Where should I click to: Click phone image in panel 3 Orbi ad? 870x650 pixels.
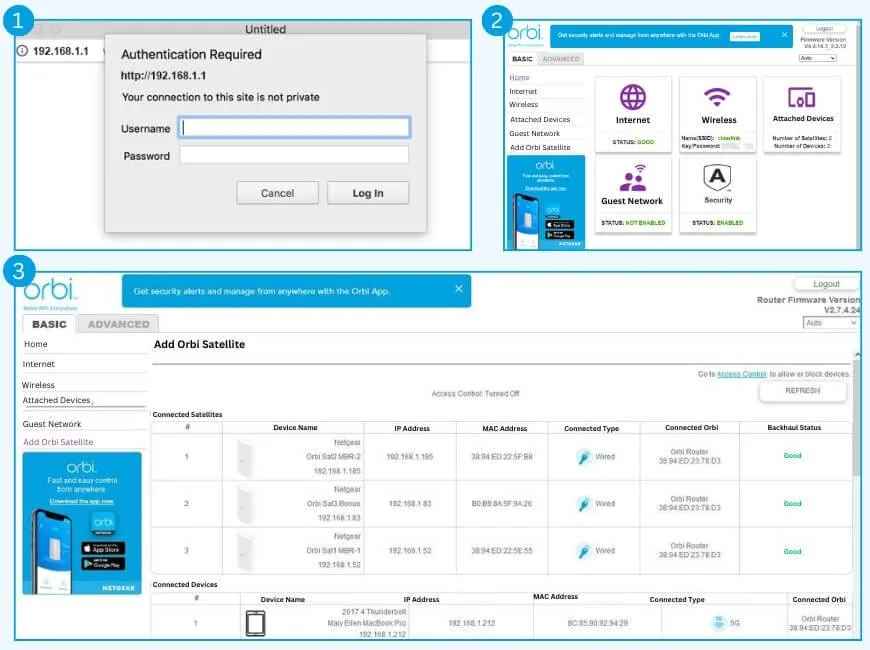pos(54,551)
